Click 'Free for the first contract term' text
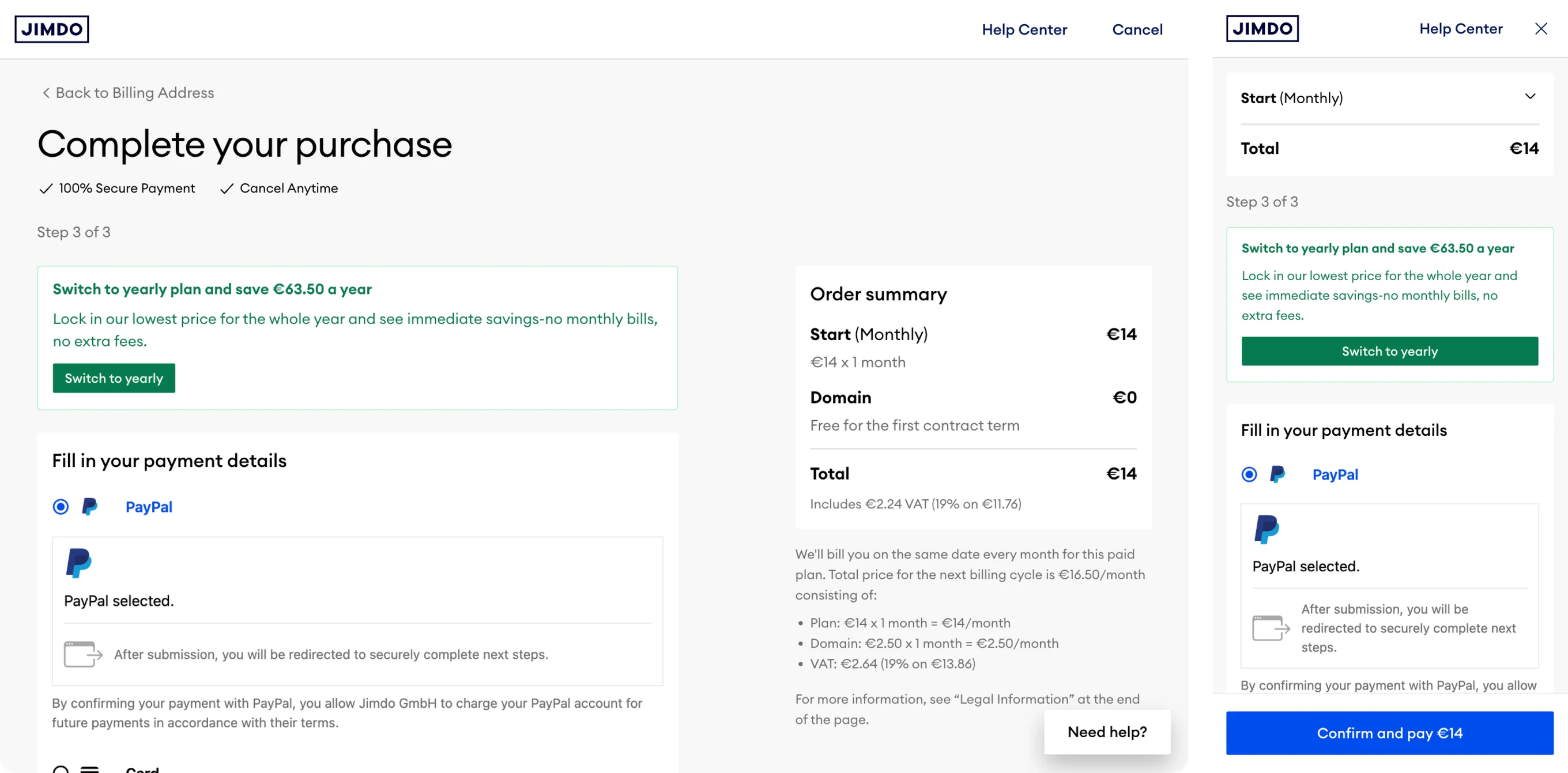 (x=914, y=425)
